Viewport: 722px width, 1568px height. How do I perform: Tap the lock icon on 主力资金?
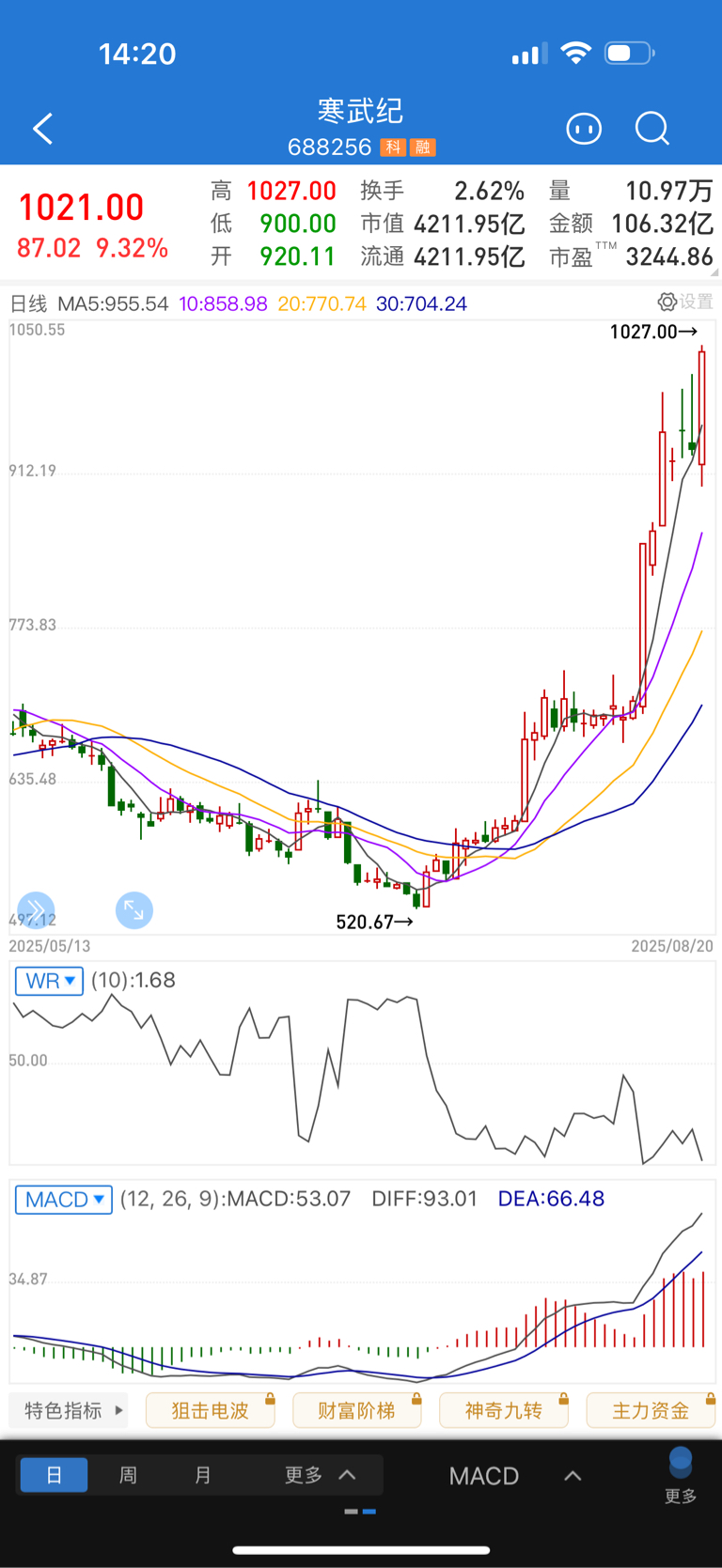pos(710,1399)
